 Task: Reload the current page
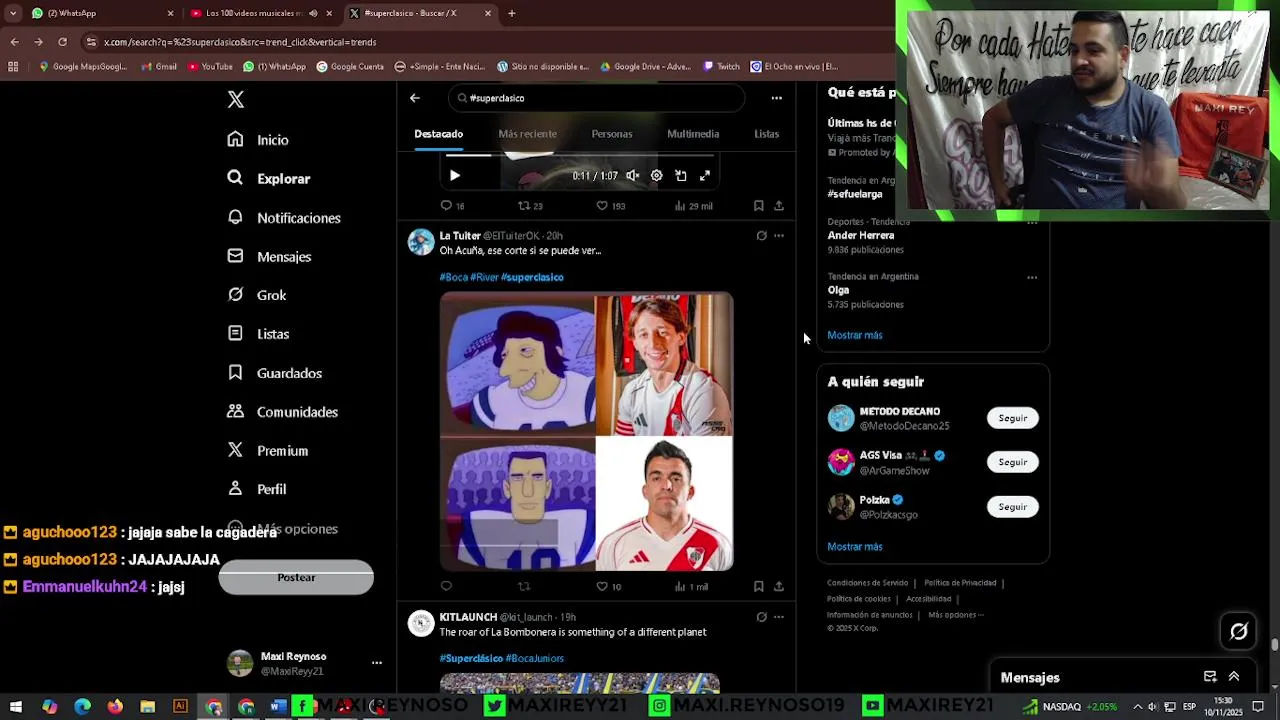tap(62, 42)
